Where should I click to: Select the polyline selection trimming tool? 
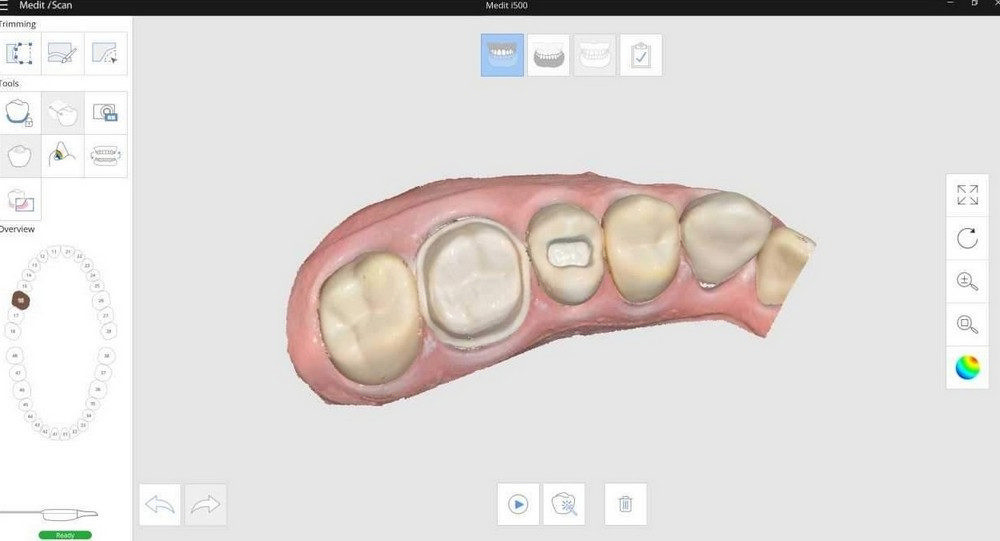[x=20, y=54]
